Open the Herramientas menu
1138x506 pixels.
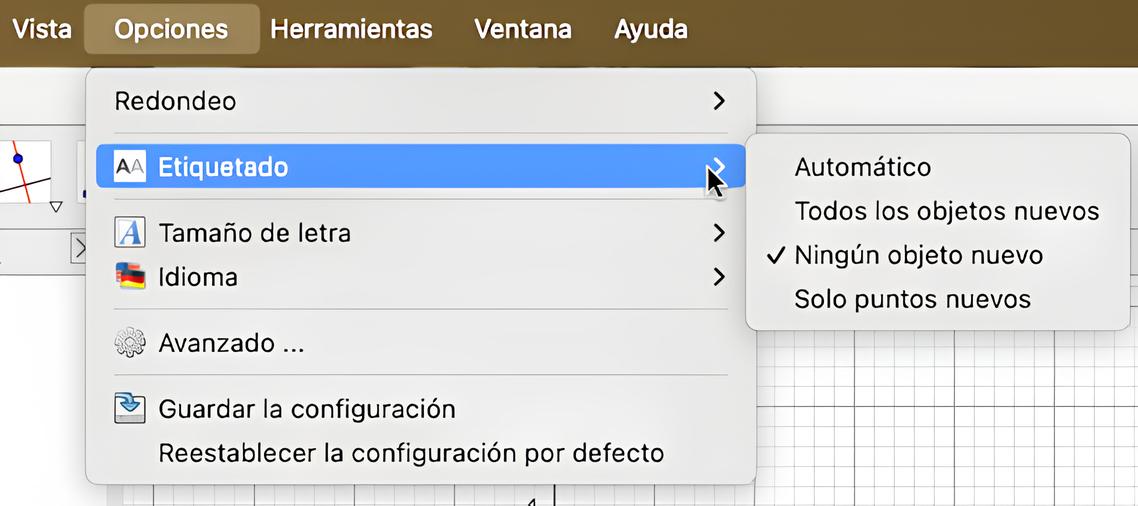[x=351, y=29]
